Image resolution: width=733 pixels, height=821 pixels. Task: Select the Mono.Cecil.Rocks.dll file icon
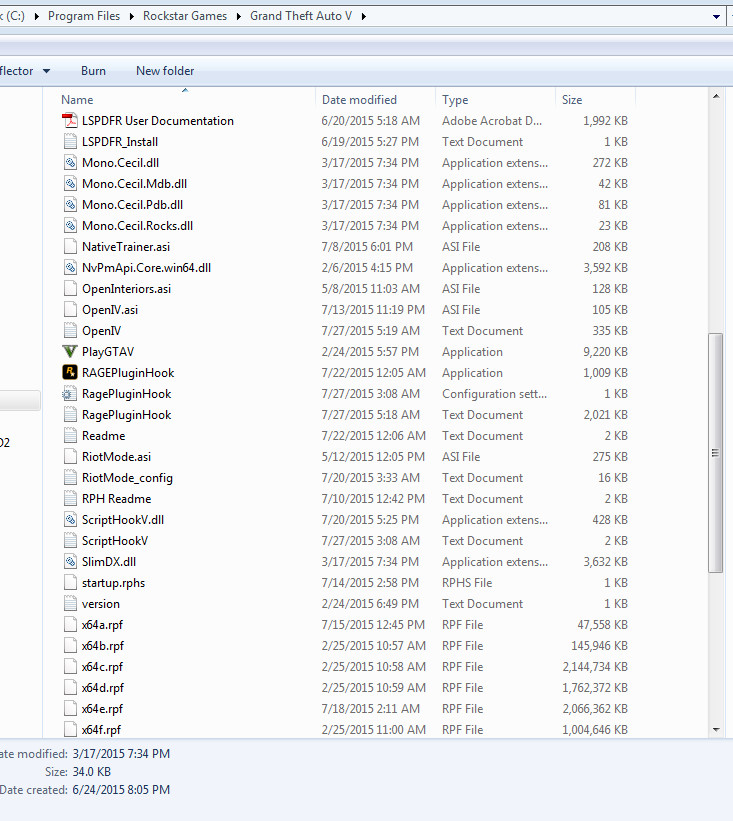(70, 226)
